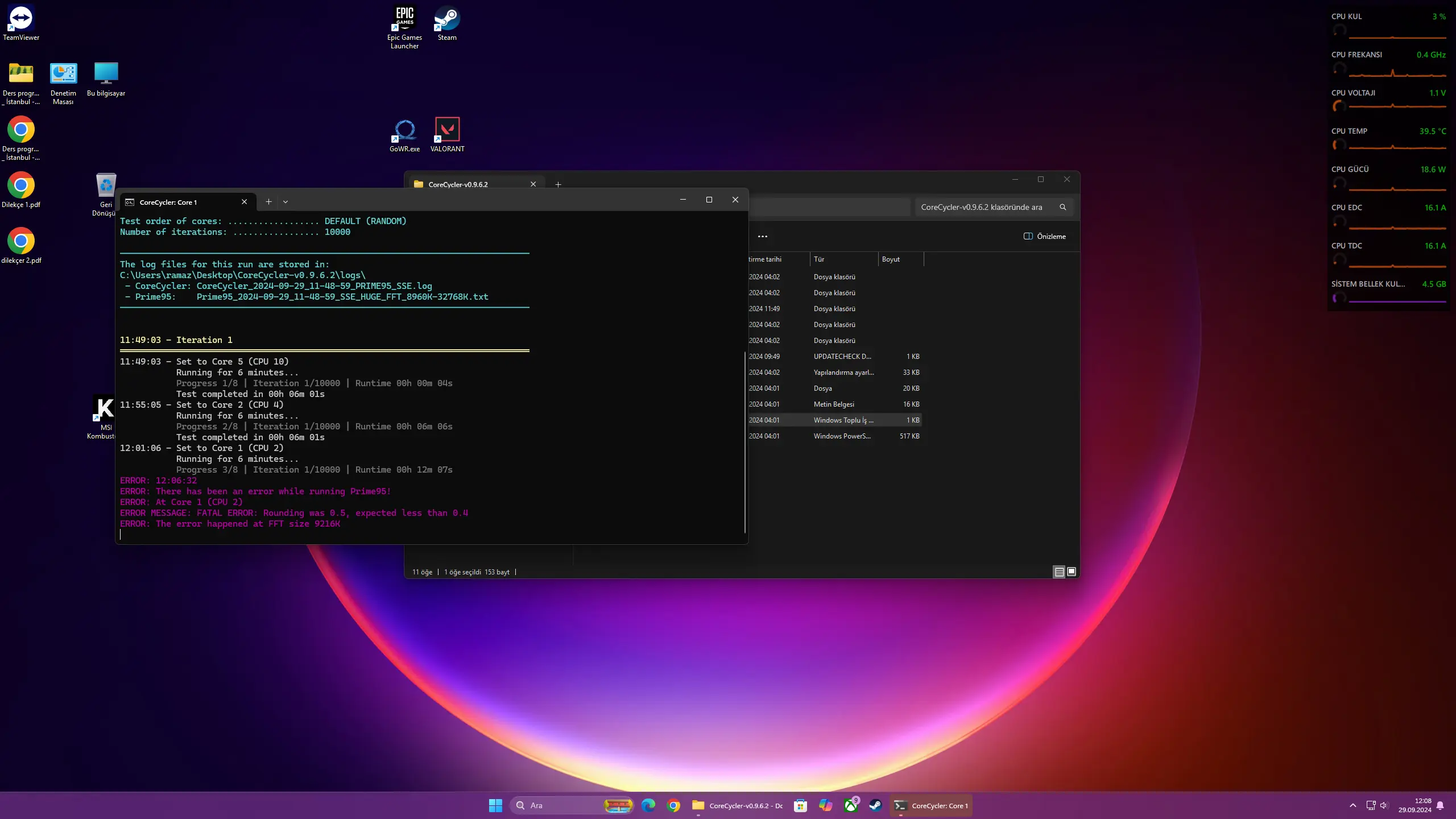Switch to details view in Explorer status bar
Image resolution: width=1456 pixels, height=819 pixels.
pyautogui.click(x=1059, y=572)
